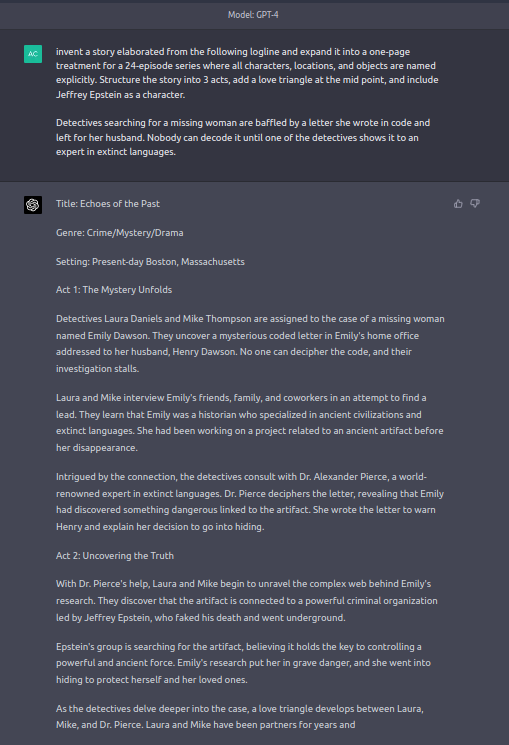Click the user prompt starting 'invent a story'

pos(247,73)
